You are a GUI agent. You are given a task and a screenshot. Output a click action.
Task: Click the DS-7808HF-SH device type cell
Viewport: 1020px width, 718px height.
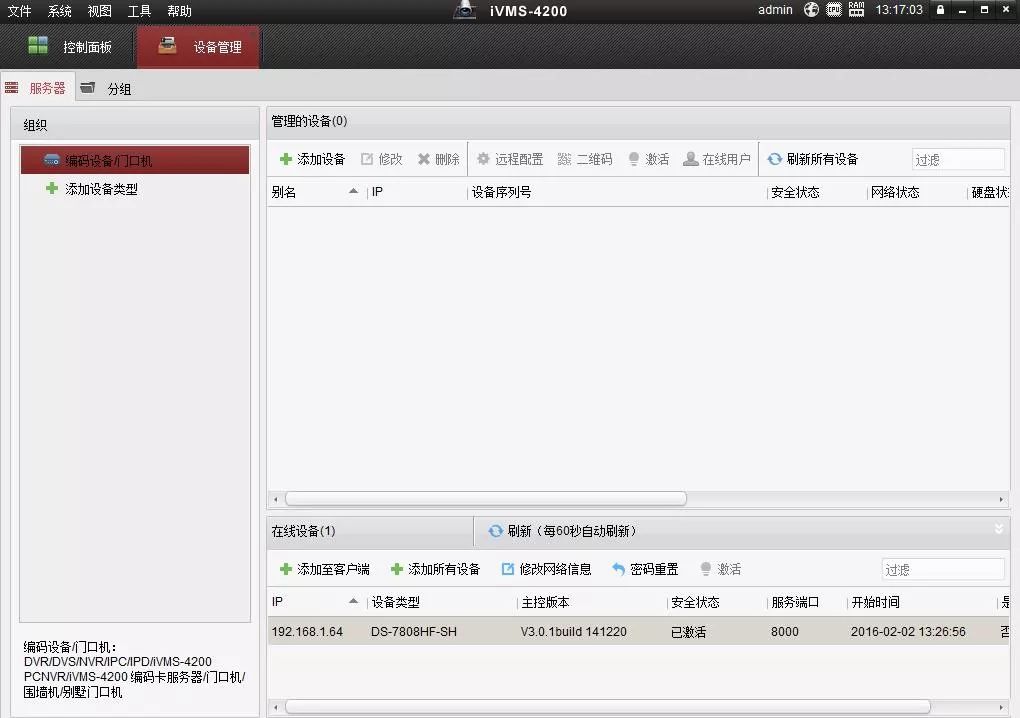[414, 632]
